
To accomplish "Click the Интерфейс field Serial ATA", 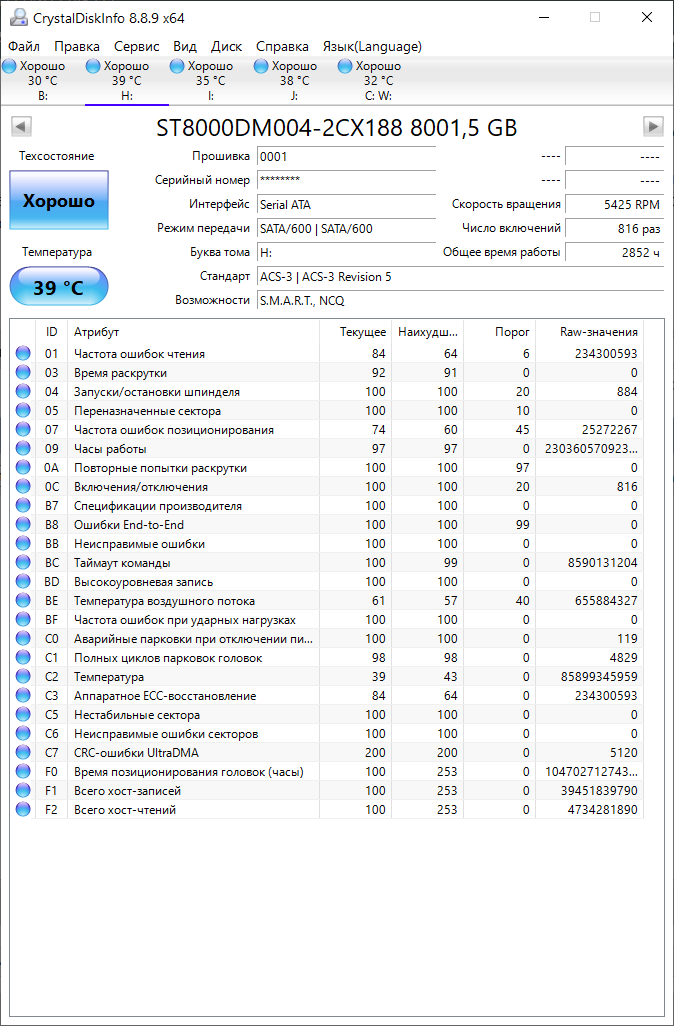I will coord(346,204).
